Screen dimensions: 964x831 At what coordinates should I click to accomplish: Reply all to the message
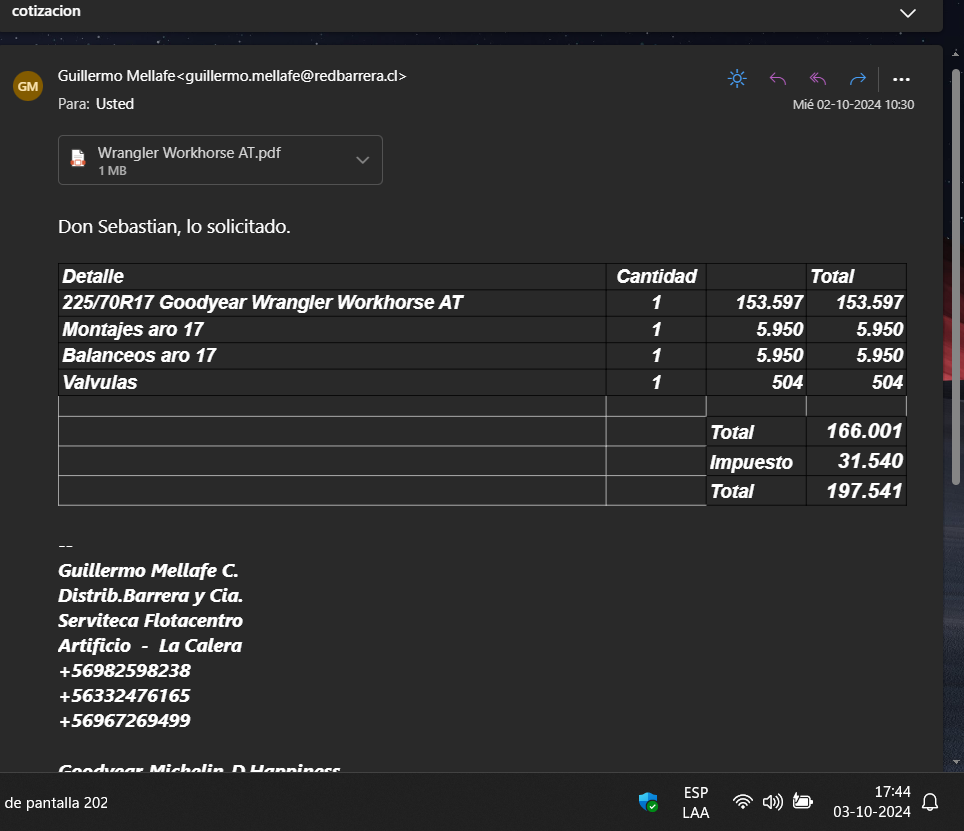pos(818,79)
